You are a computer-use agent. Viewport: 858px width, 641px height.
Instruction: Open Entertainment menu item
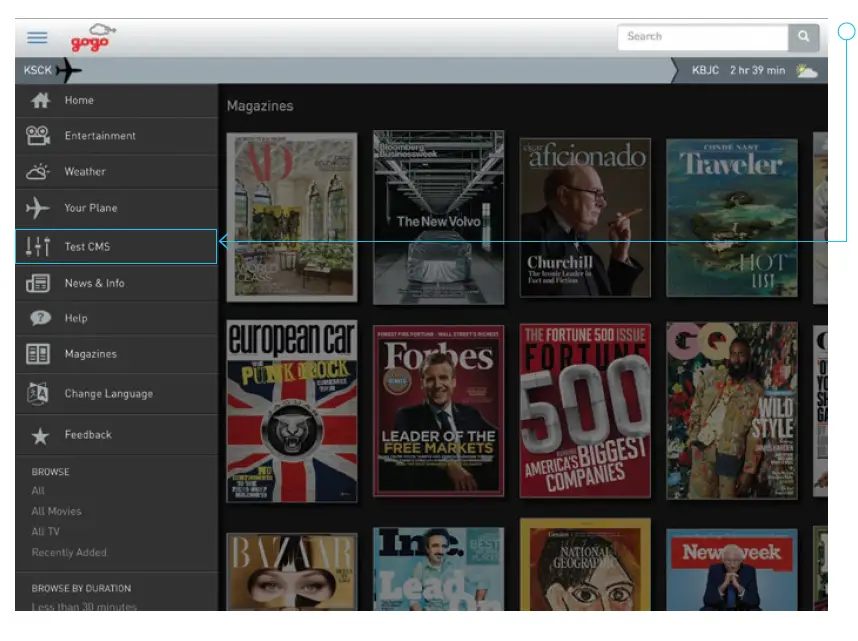100,136
